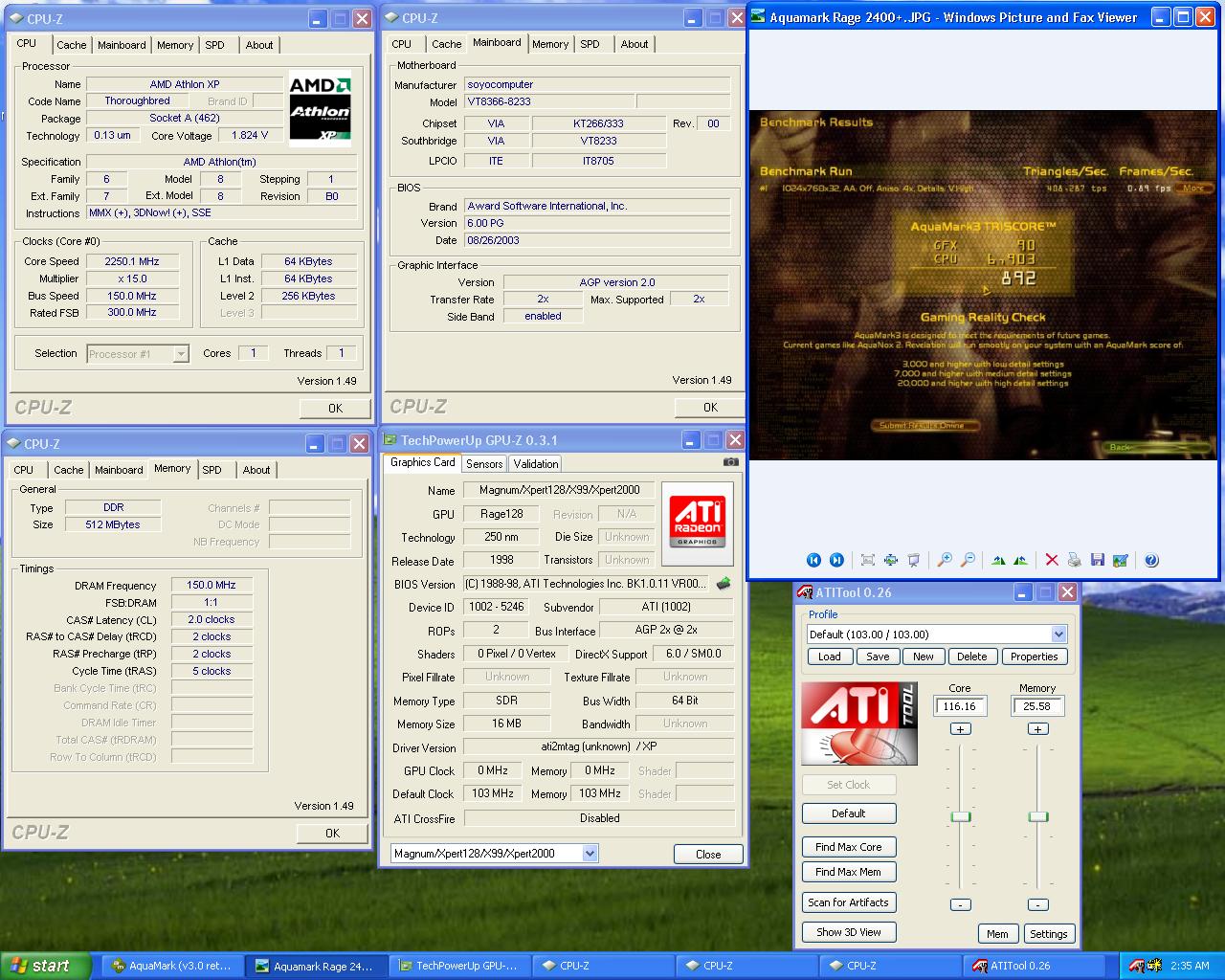Viewport: 1225px width, 980px height.
Task: Switch to AquaMark taskbar window
Action: click(171, 966)
